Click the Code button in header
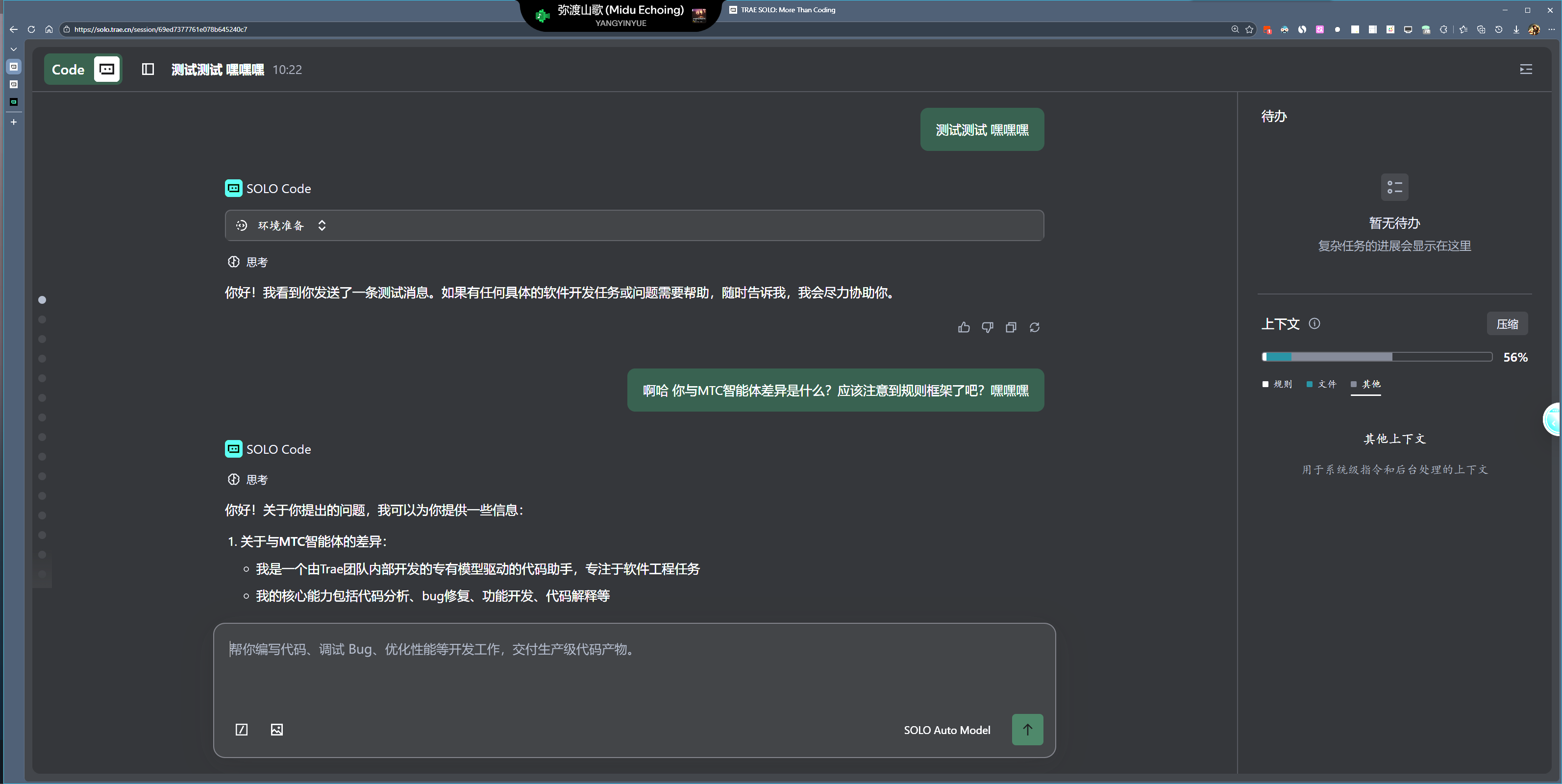The width and height of the screenshot is (1562, 784). (68, 69)
